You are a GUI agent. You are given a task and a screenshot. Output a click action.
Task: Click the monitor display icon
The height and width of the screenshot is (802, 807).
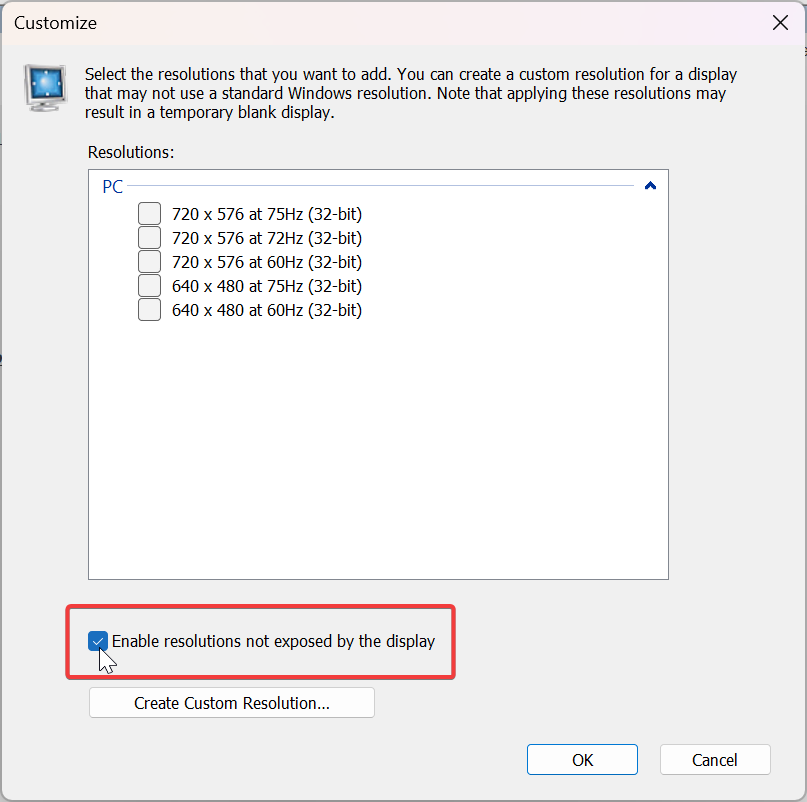pyautogui.click(x=45, y=88)
